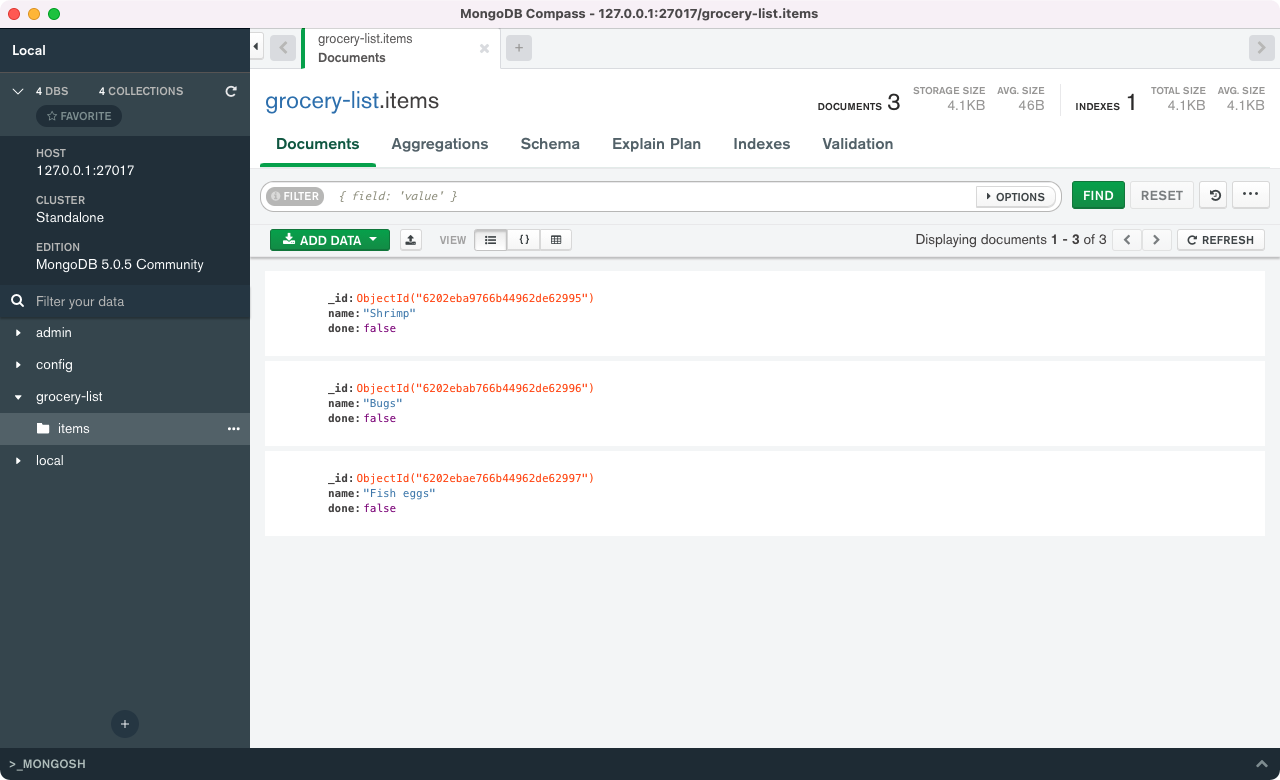The width and height of the screenshot is (1280, 780).
Task: Click ObjectId ending in 62996
Action: (x=475, y=388)
